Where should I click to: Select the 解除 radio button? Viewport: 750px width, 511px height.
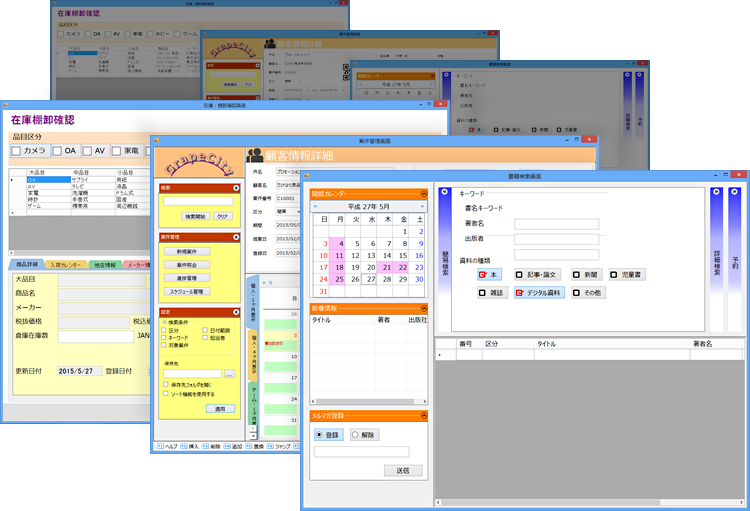pos(364,435)
